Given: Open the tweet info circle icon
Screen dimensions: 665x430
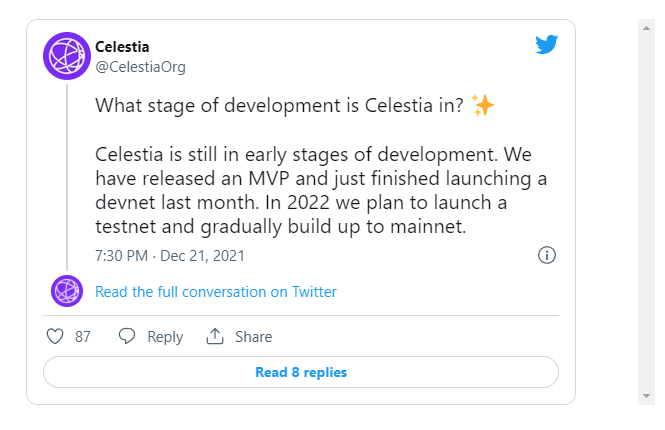Looking at the screenshot, I should coord(547,255).
